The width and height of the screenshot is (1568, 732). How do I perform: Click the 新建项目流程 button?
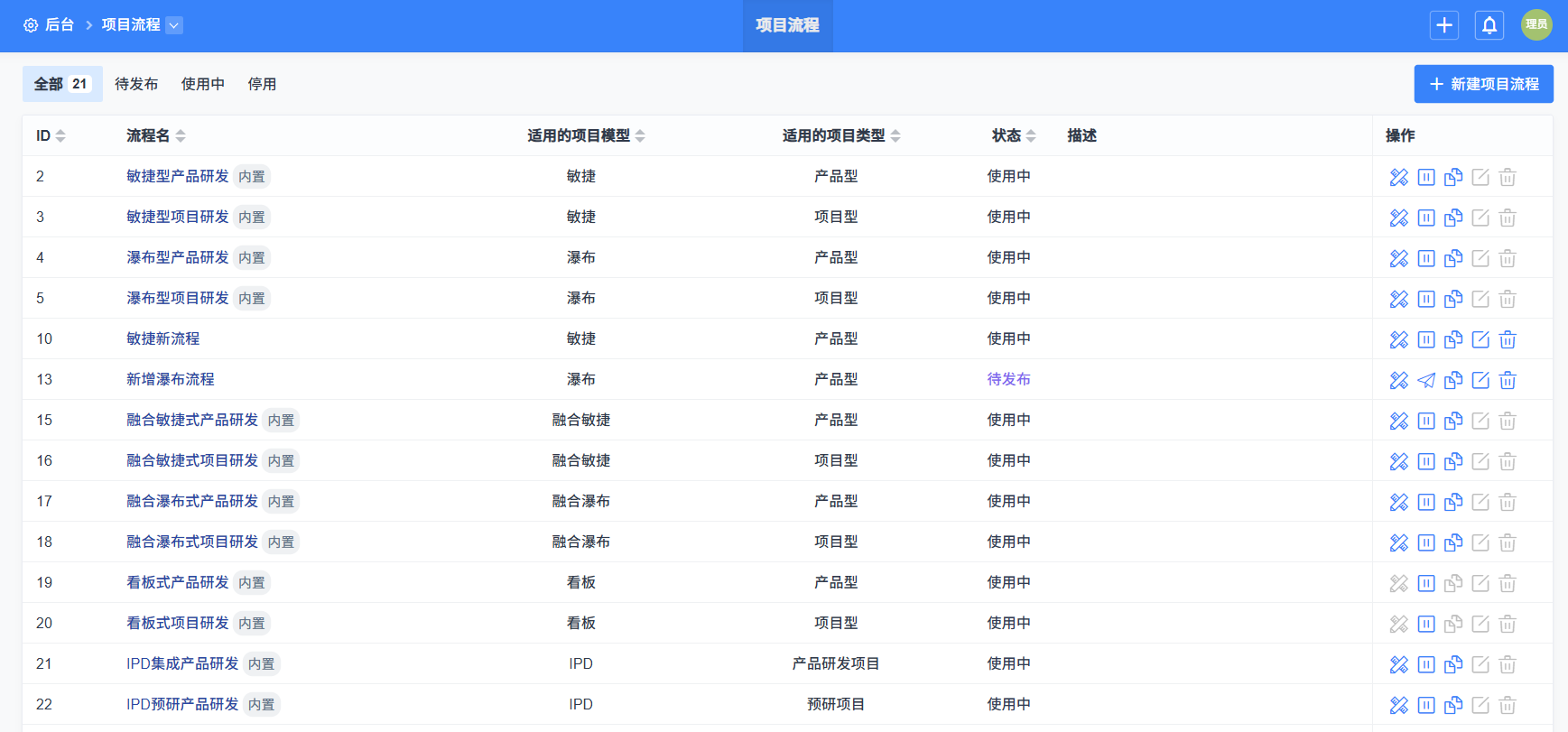tap(1483, 84)
